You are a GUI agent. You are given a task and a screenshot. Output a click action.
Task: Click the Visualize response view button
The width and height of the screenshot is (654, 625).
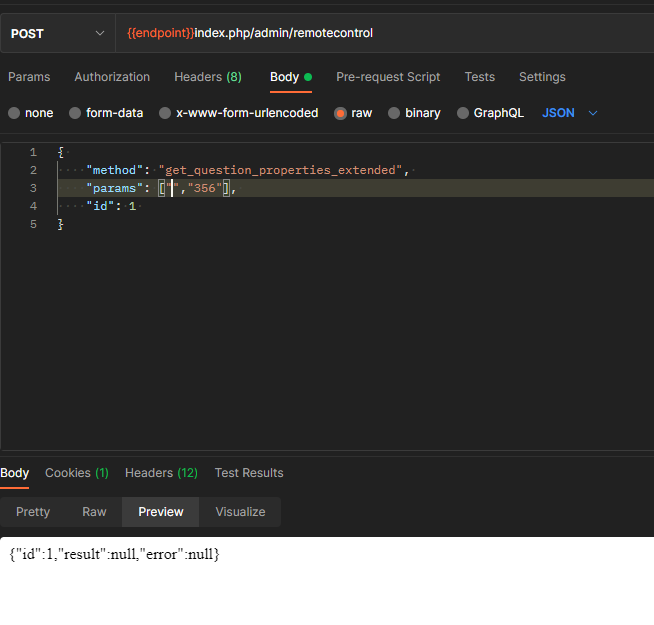(x=240, y=512)
